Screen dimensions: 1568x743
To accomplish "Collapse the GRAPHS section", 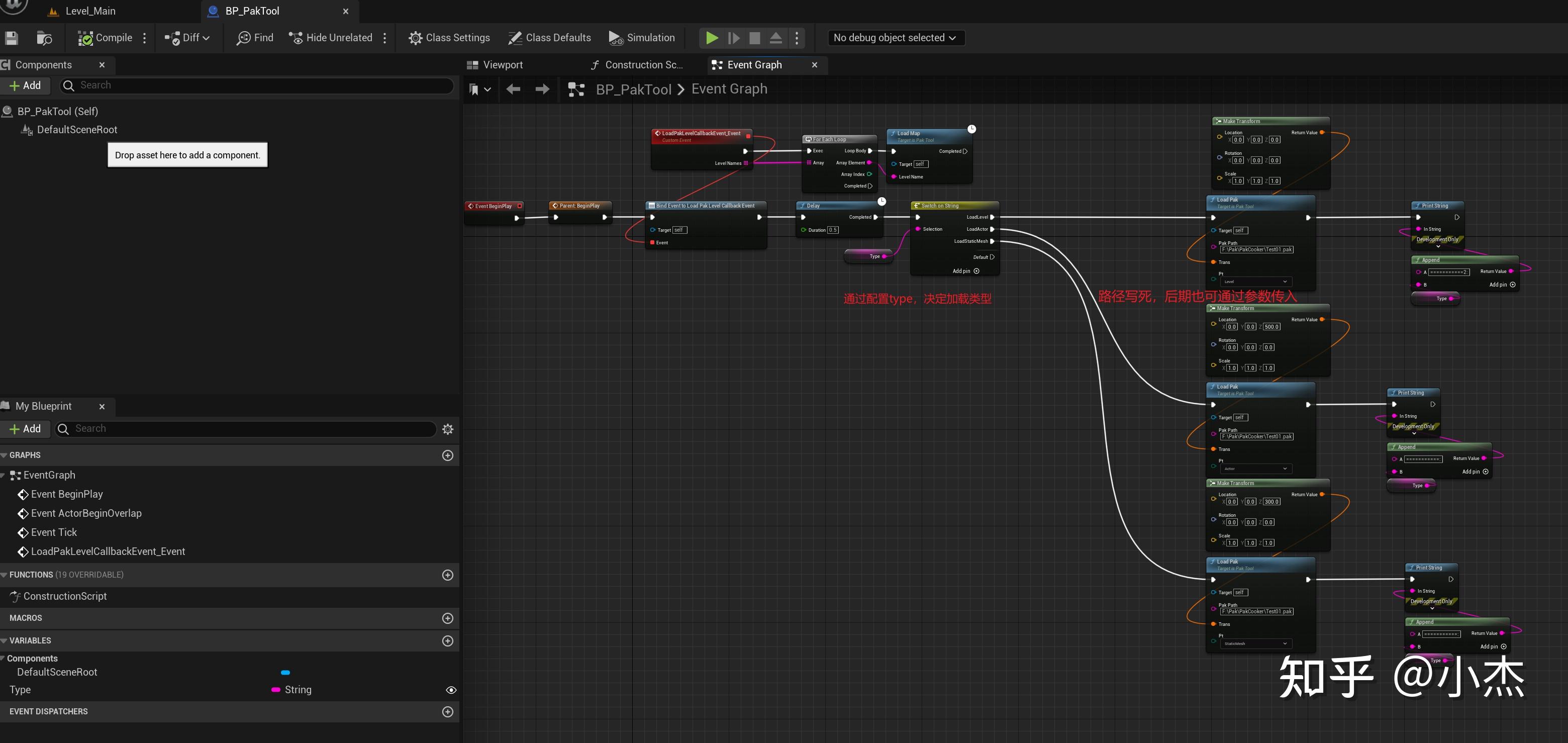I will 4,455.
